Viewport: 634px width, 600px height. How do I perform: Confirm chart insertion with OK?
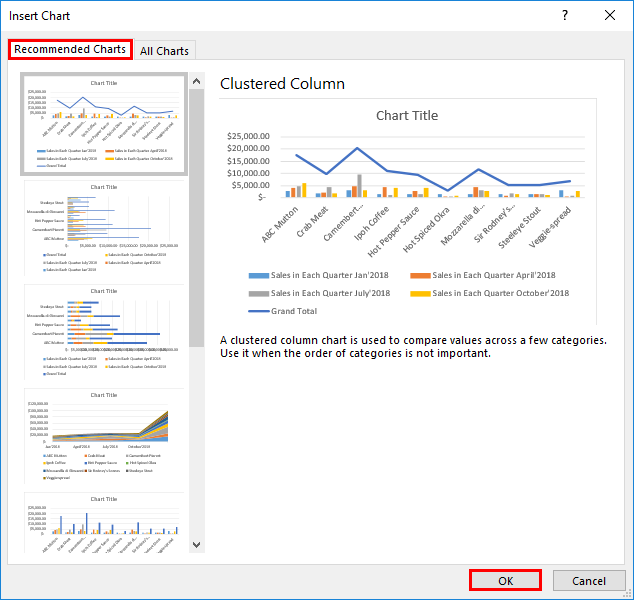point(505,581)
